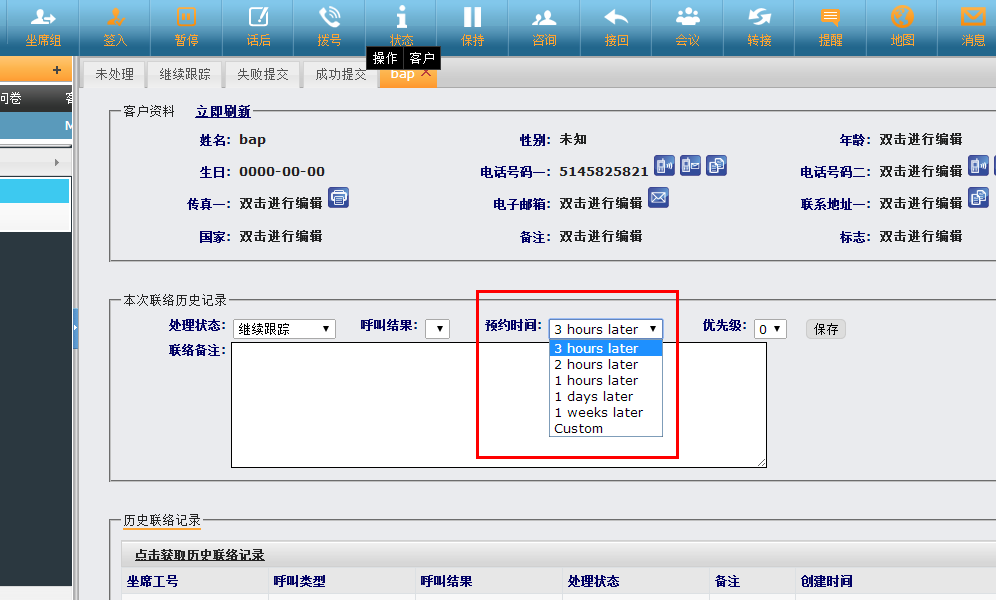Click the 暂停 (pause) toolbar icon
The height and width of the screenshot is (600, 996).
tap(186, 26)
